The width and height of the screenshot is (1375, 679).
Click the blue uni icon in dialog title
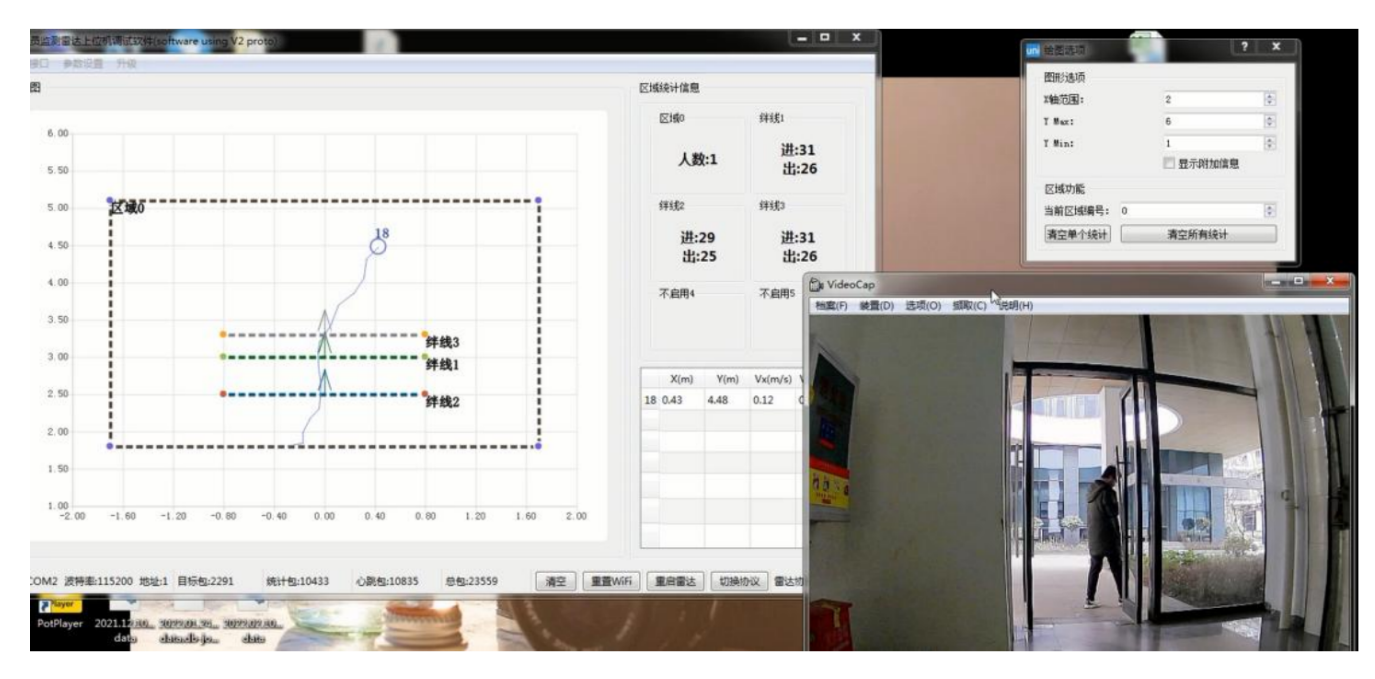coord(1033,49)
